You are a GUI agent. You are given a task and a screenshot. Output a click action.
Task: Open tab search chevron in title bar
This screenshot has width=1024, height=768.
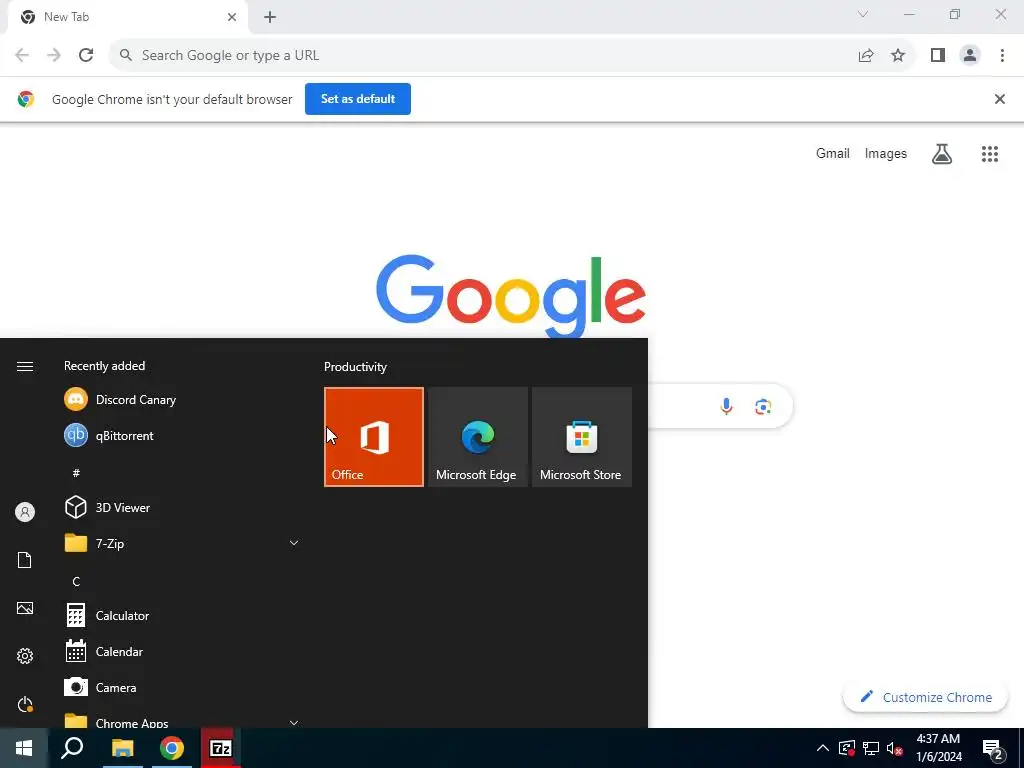(x=863, y=14)
